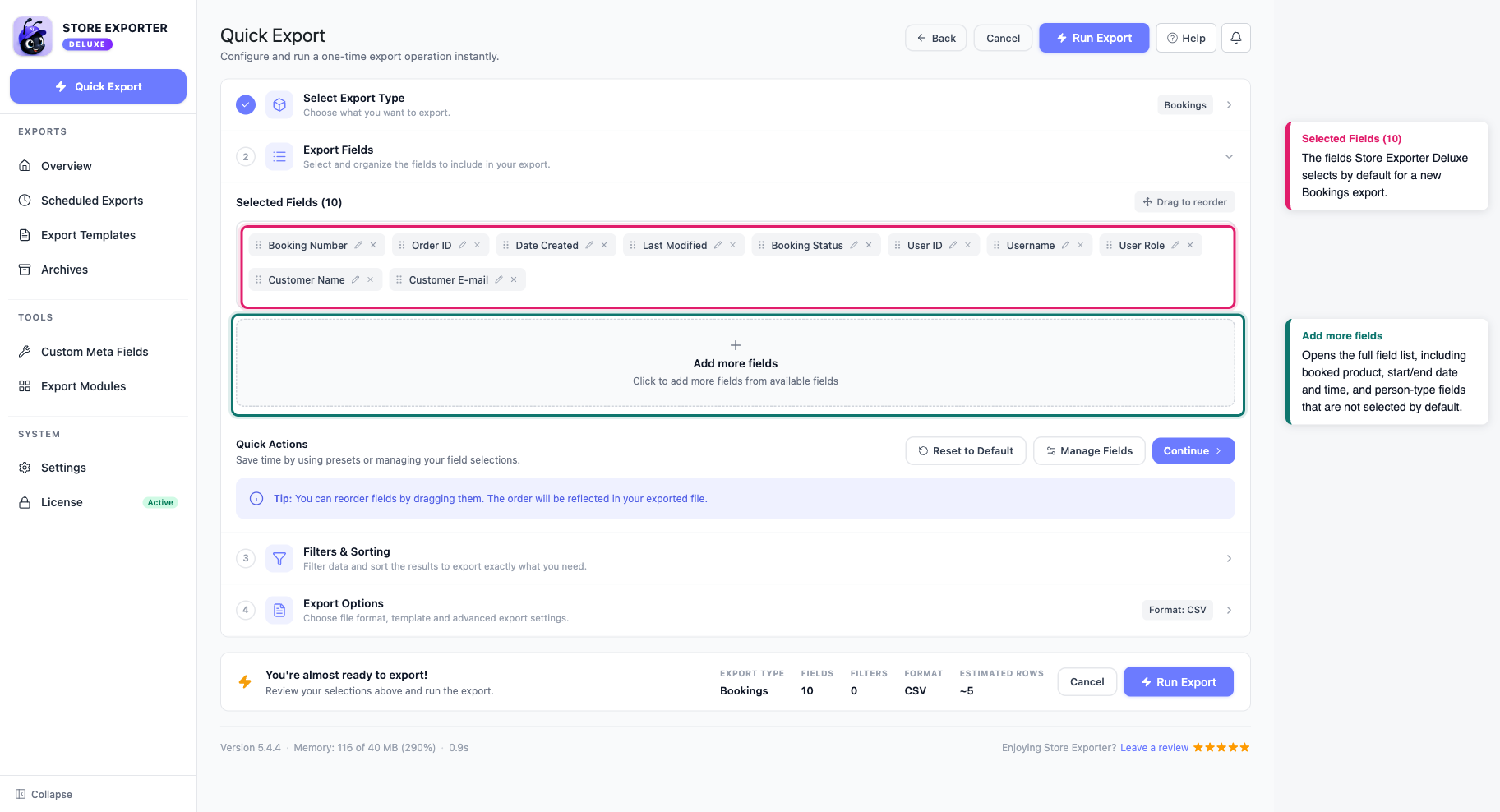Expand the Select Export Type section chevron

[x=1229, y=104]
